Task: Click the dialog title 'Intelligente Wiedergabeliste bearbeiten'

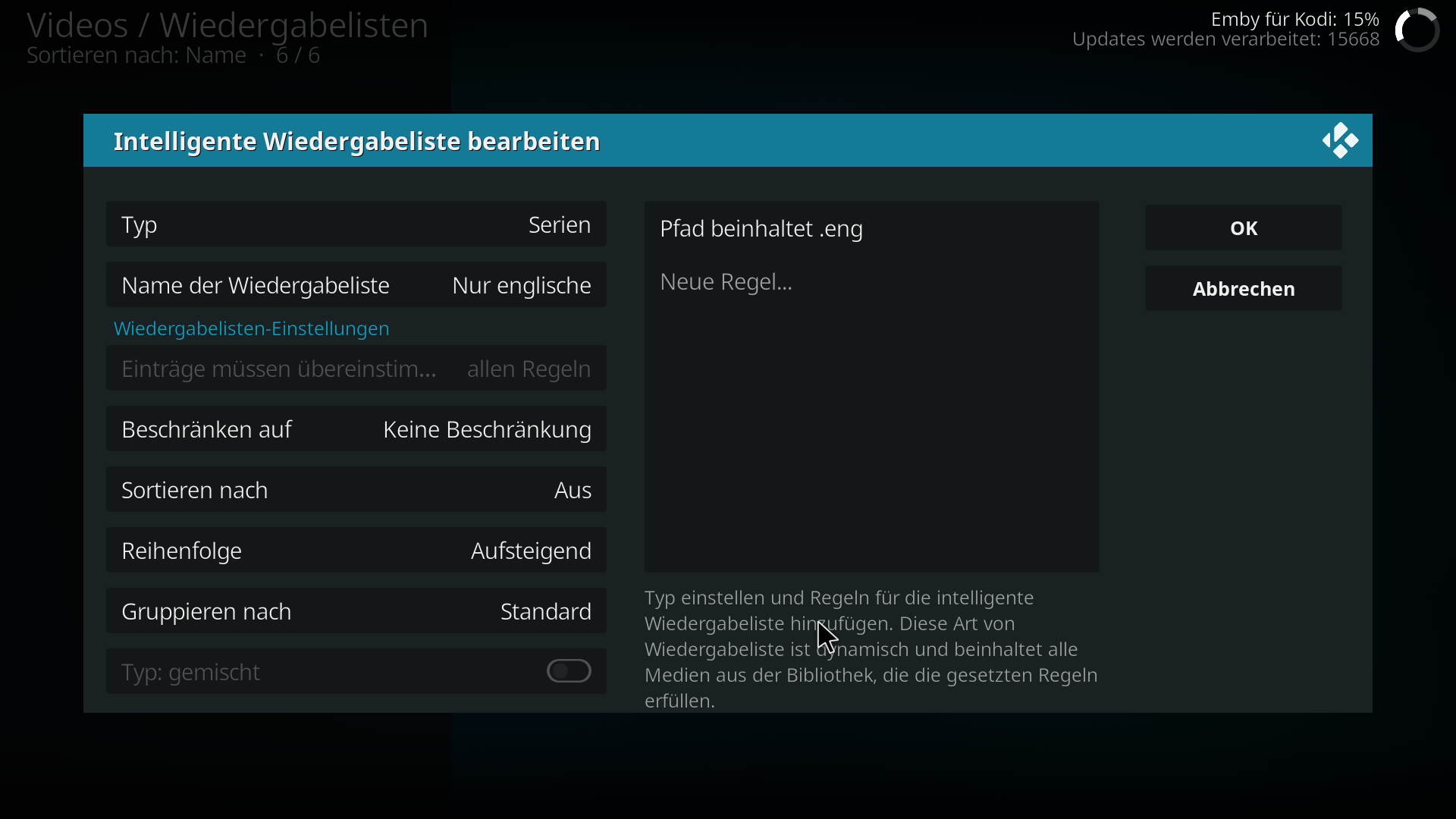Action: [356, 141]
